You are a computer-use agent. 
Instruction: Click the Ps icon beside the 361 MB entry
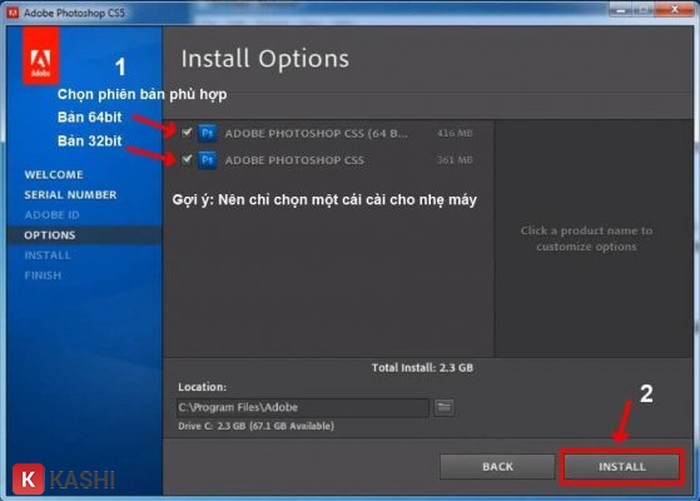pyautogui.click(x=208, y=160)
